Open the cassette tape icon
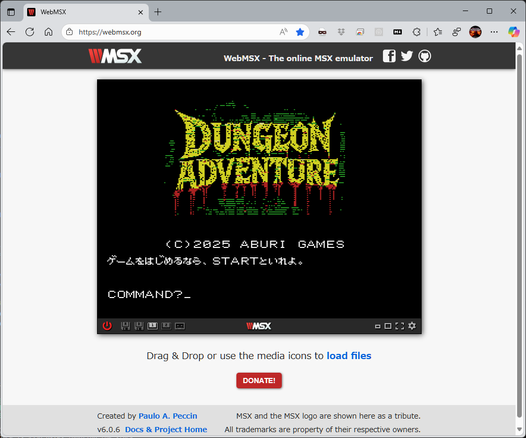The width and height of the screenshot is (526, 438). tap(180, 326)
